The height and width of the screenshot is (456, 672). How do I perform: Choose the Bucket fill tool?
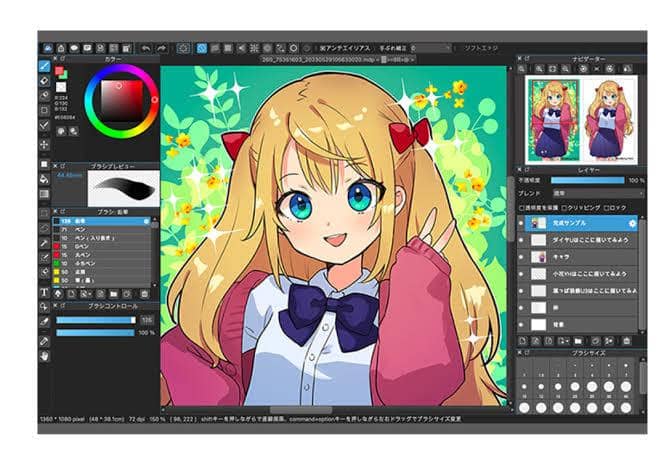click(x=45, y=178)
